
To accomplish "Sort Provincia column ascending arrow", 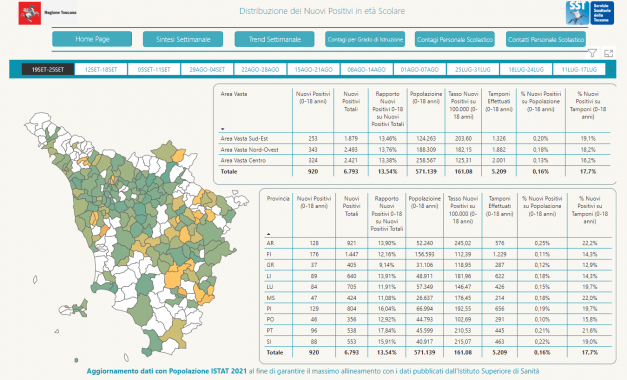I will tap(269, 234).
